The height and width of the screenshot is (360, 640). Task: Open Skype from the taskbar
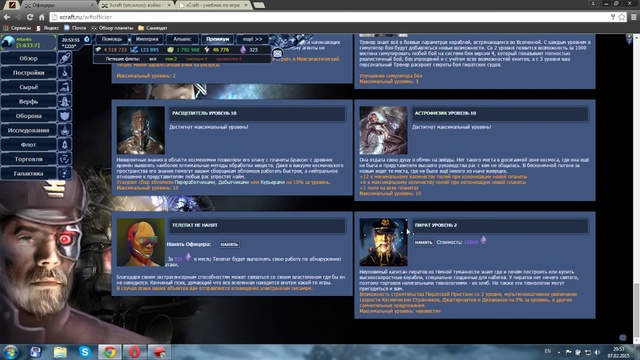[x=85, y=352]
